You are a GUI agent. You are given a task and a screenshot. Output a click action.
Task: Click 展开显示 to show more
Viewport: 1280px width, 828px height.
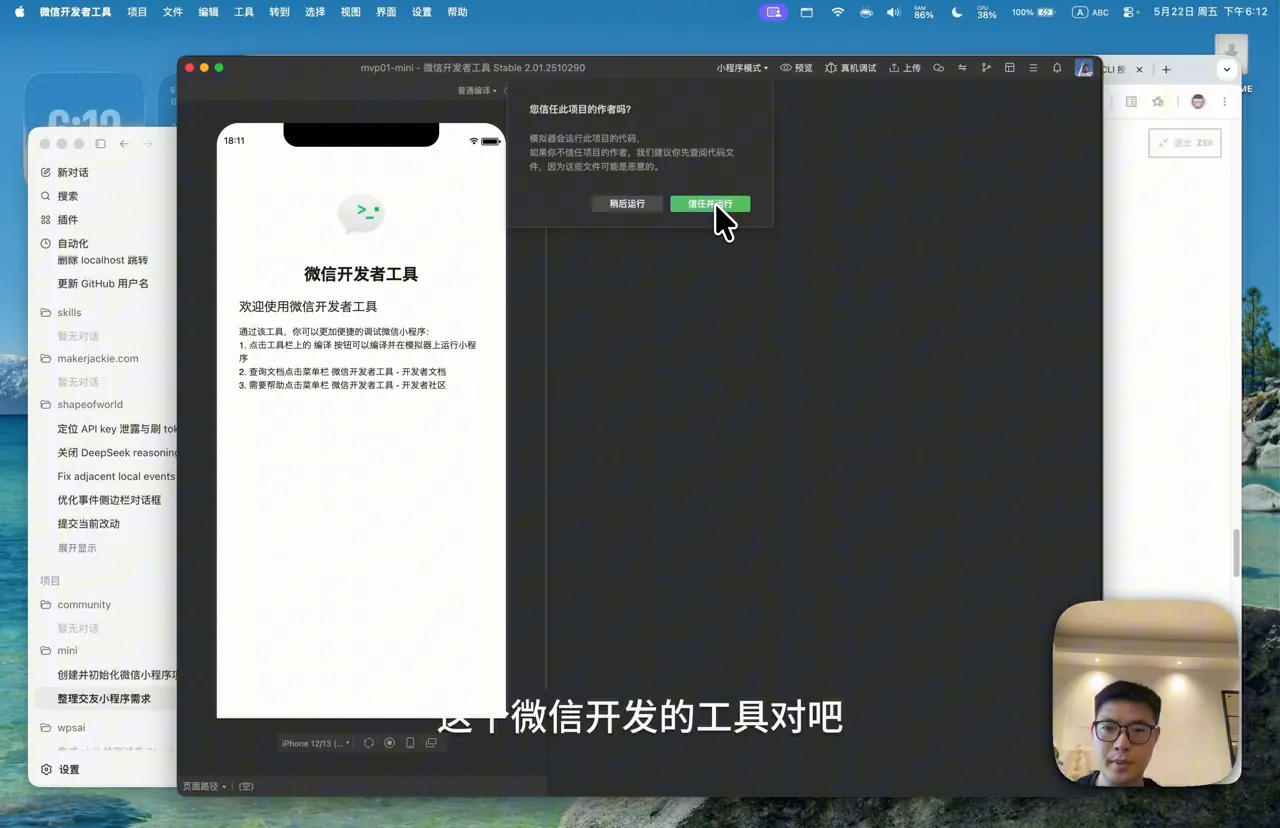(77, 548)
